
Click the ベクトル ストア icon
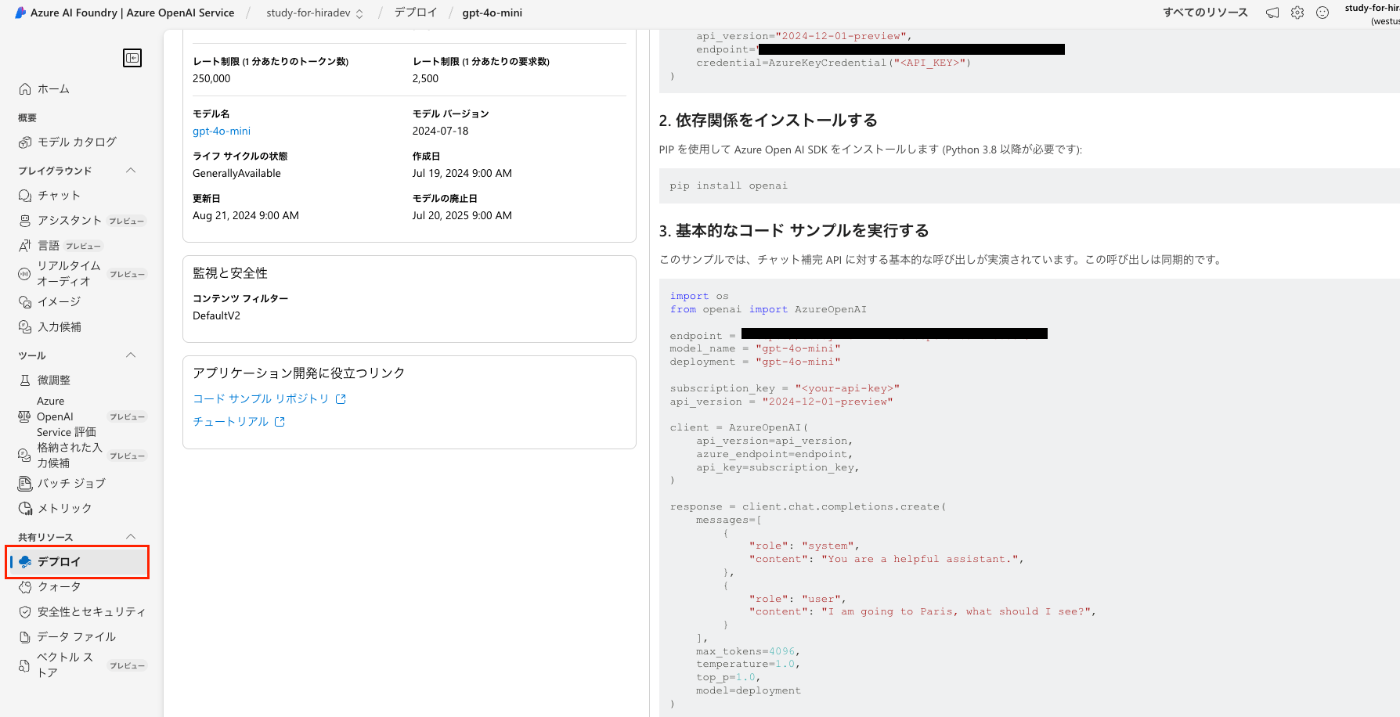(x=25, y=665)
